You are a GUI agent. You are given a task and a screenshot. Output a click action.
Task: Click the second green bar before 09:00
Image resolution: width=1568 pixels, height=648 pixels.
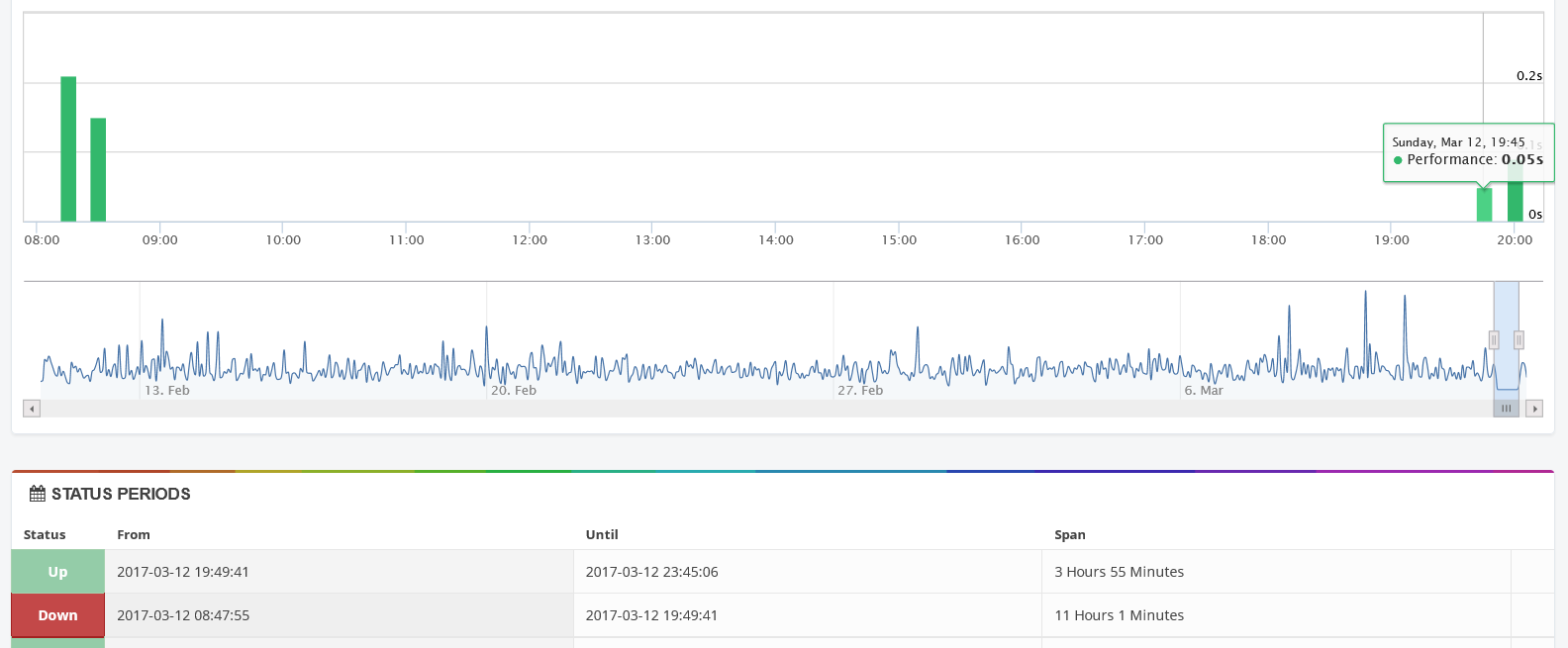98,169
